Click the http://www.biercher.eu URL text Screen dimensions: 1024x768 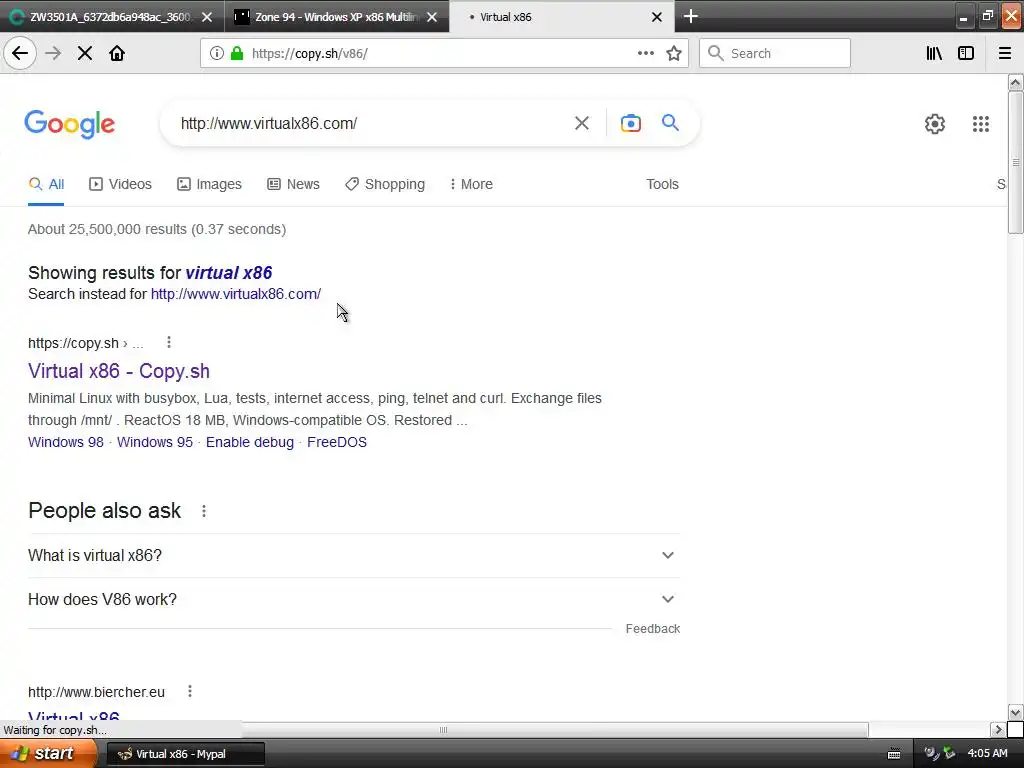coord(97,692)
